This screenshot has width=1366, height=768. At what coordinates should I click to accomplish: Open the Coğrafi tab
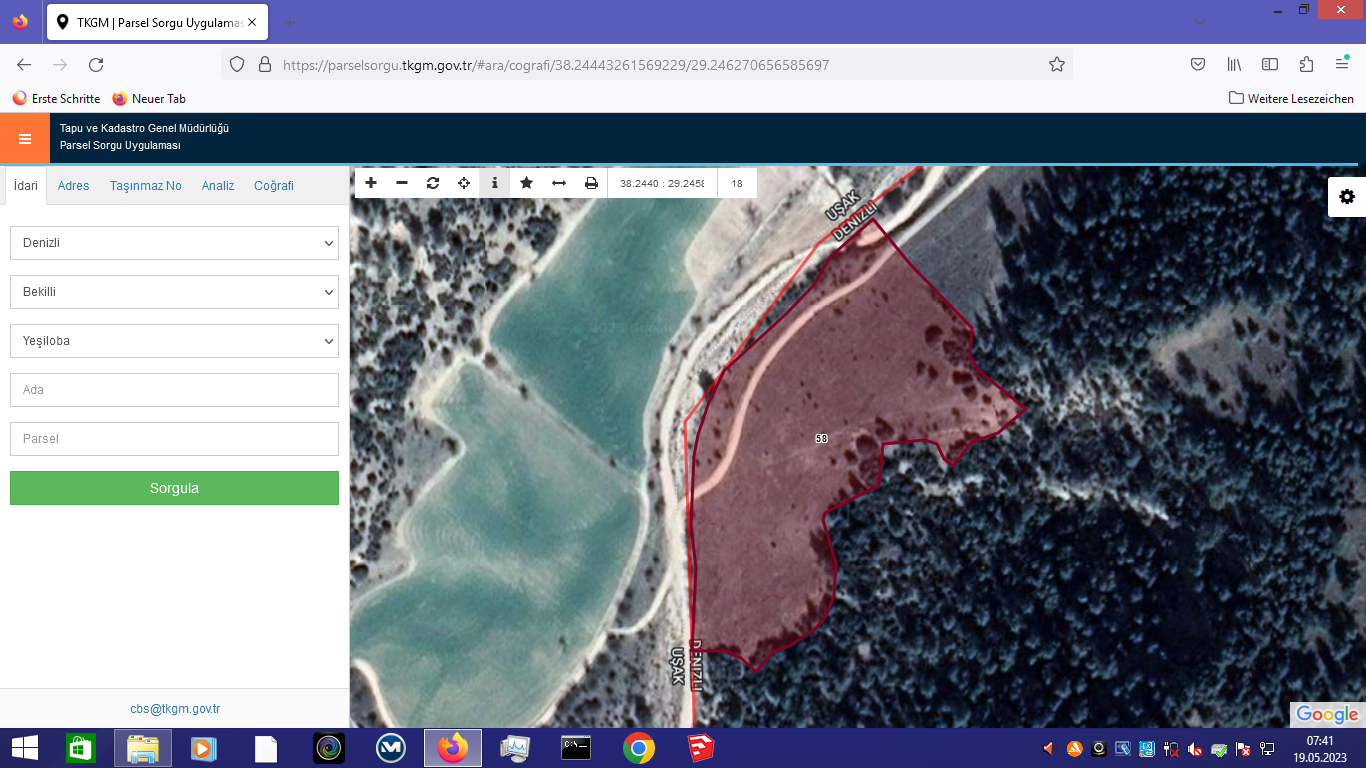(274, 186)
